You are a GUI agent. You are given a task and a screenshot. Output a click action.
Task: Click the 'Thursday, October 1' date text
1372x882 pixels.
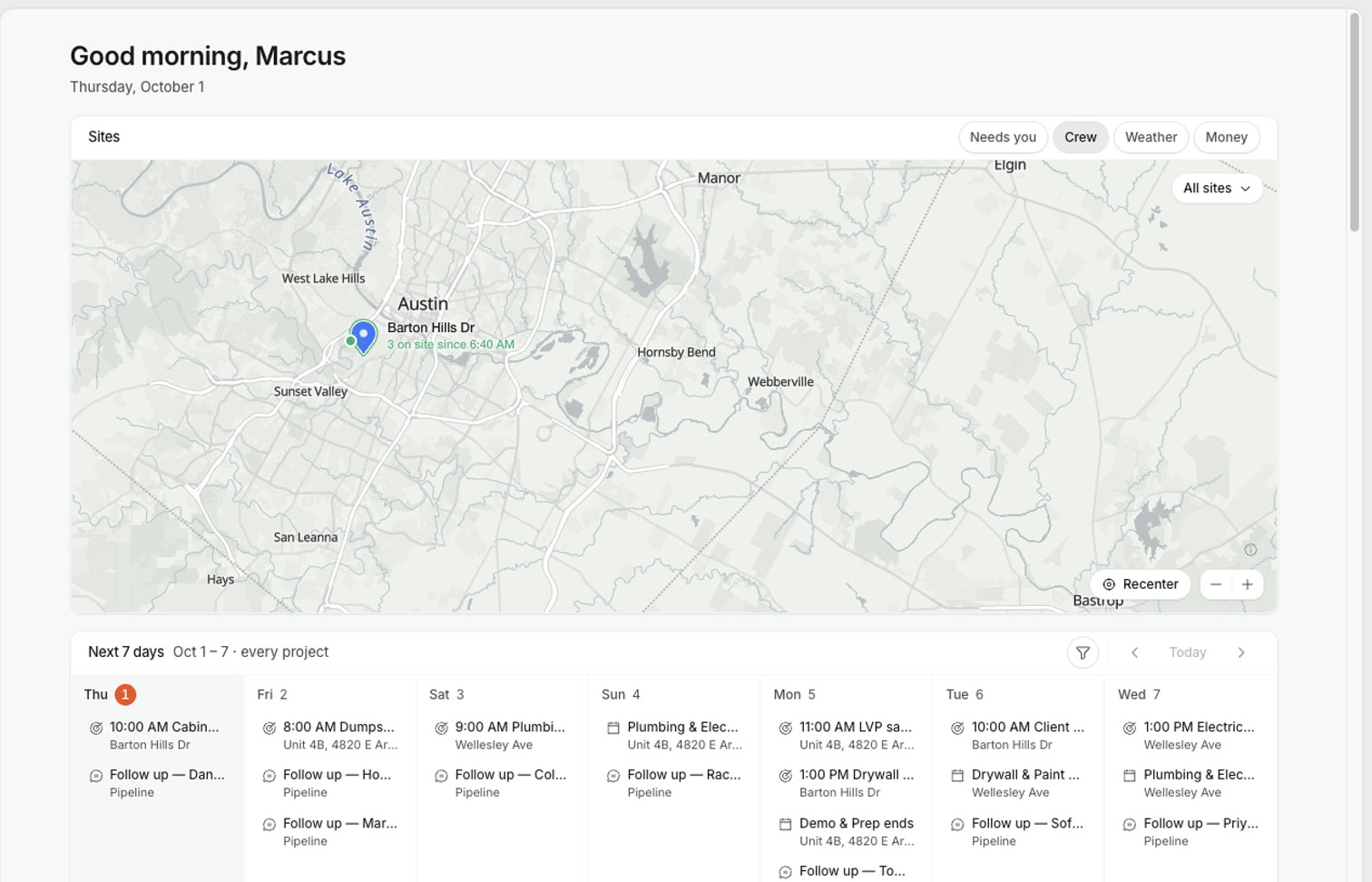(137, 87)
